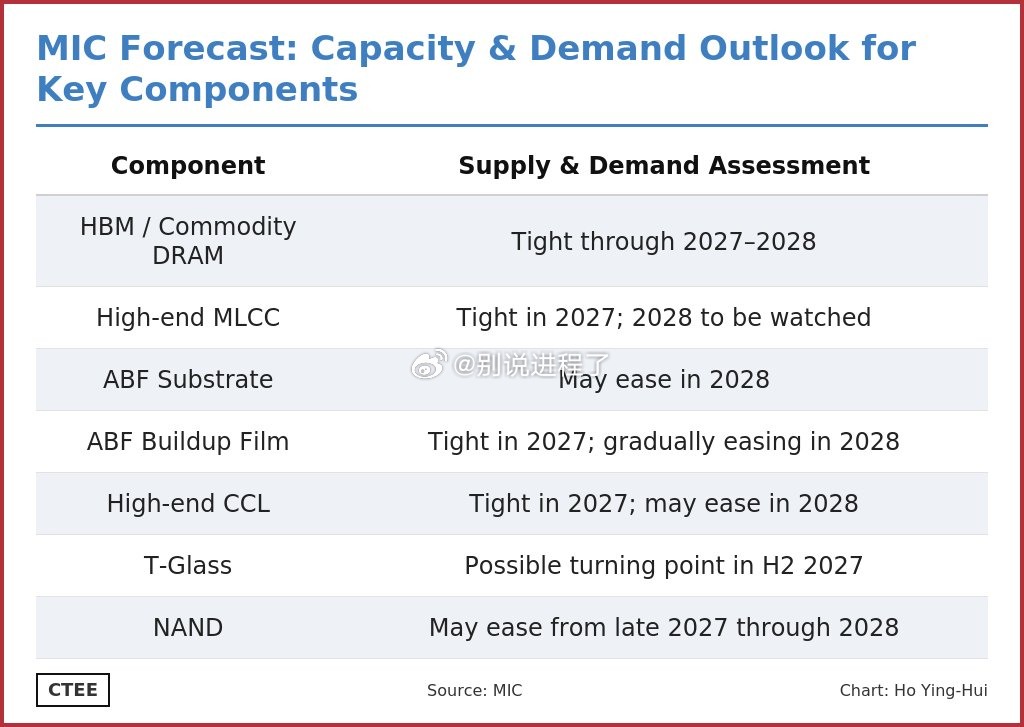Click 'Tight through 2027–2028' assessment
The height and width of the screenshot is (727, 1024).
point(664,242)
